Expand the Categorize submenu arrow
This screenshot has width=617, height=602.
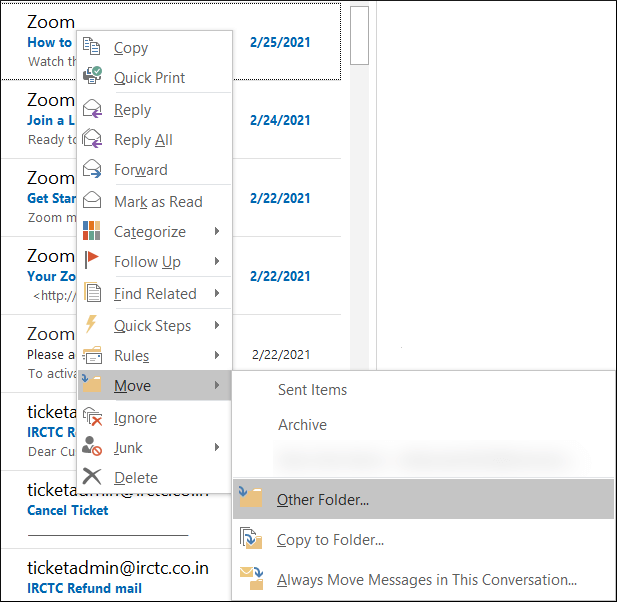point(217,231)
